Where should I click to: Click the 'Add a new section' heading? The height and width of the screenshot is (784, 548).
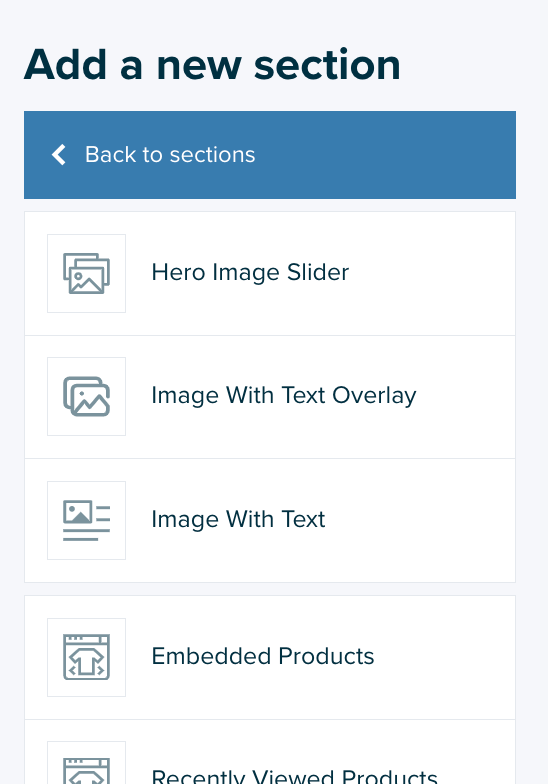(212, 65)
